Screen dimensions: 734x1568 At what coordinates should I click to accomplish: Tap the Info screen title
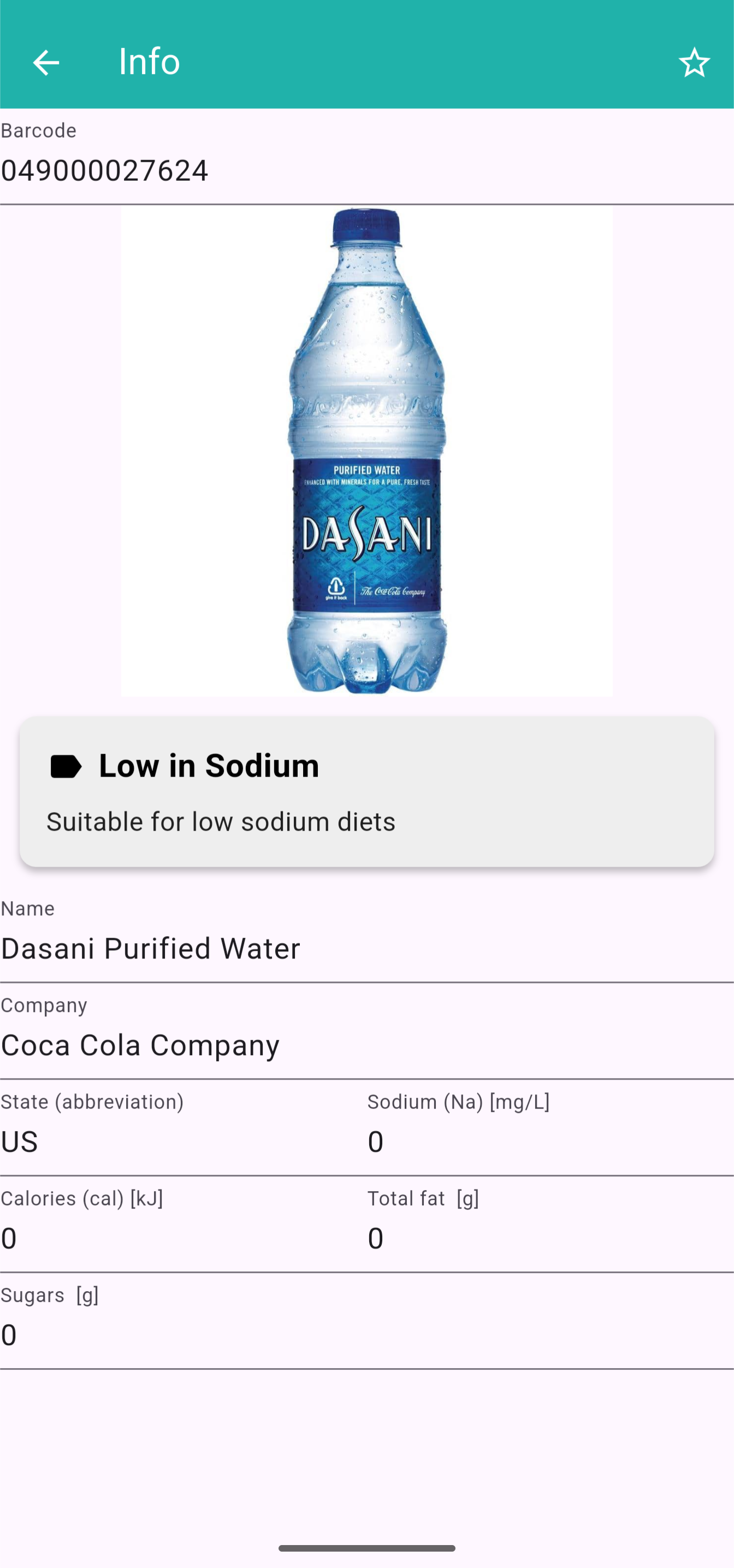(149, 62)
